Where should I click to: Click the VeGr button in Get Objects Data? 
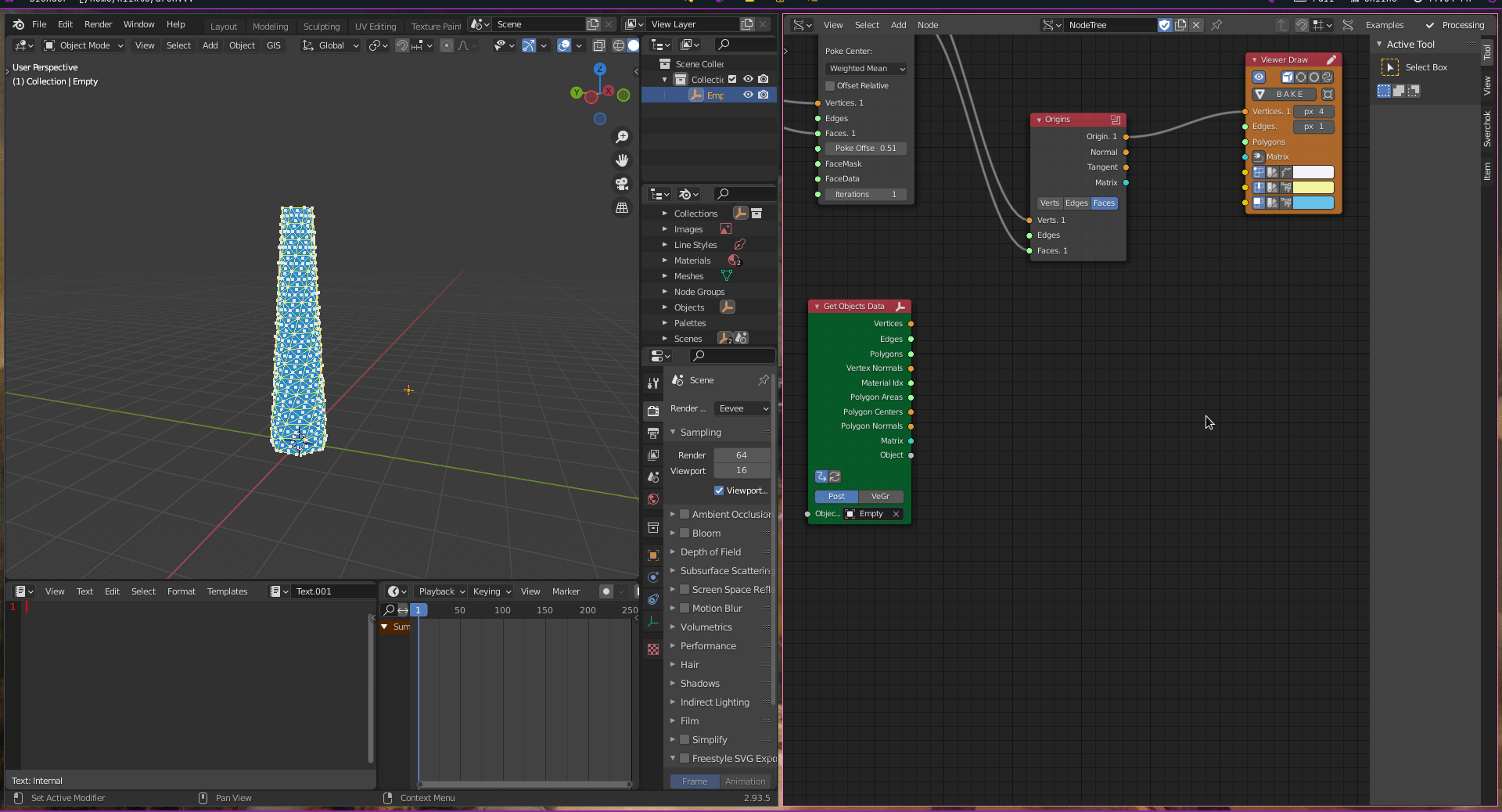click(x=880, y=496)
